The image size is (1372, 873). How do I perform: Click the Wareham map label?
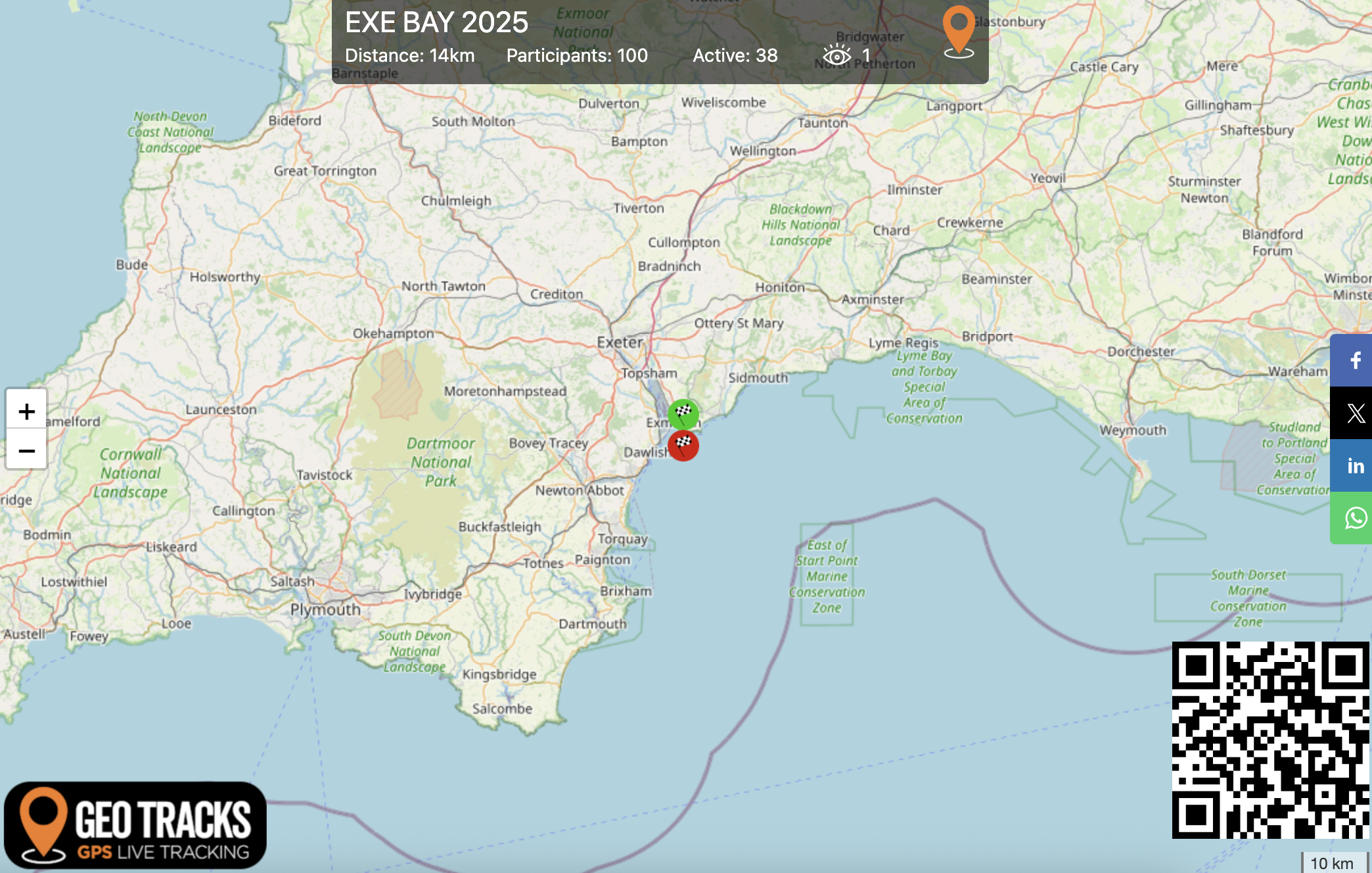pyautogui.click(x=1298, y=371)
